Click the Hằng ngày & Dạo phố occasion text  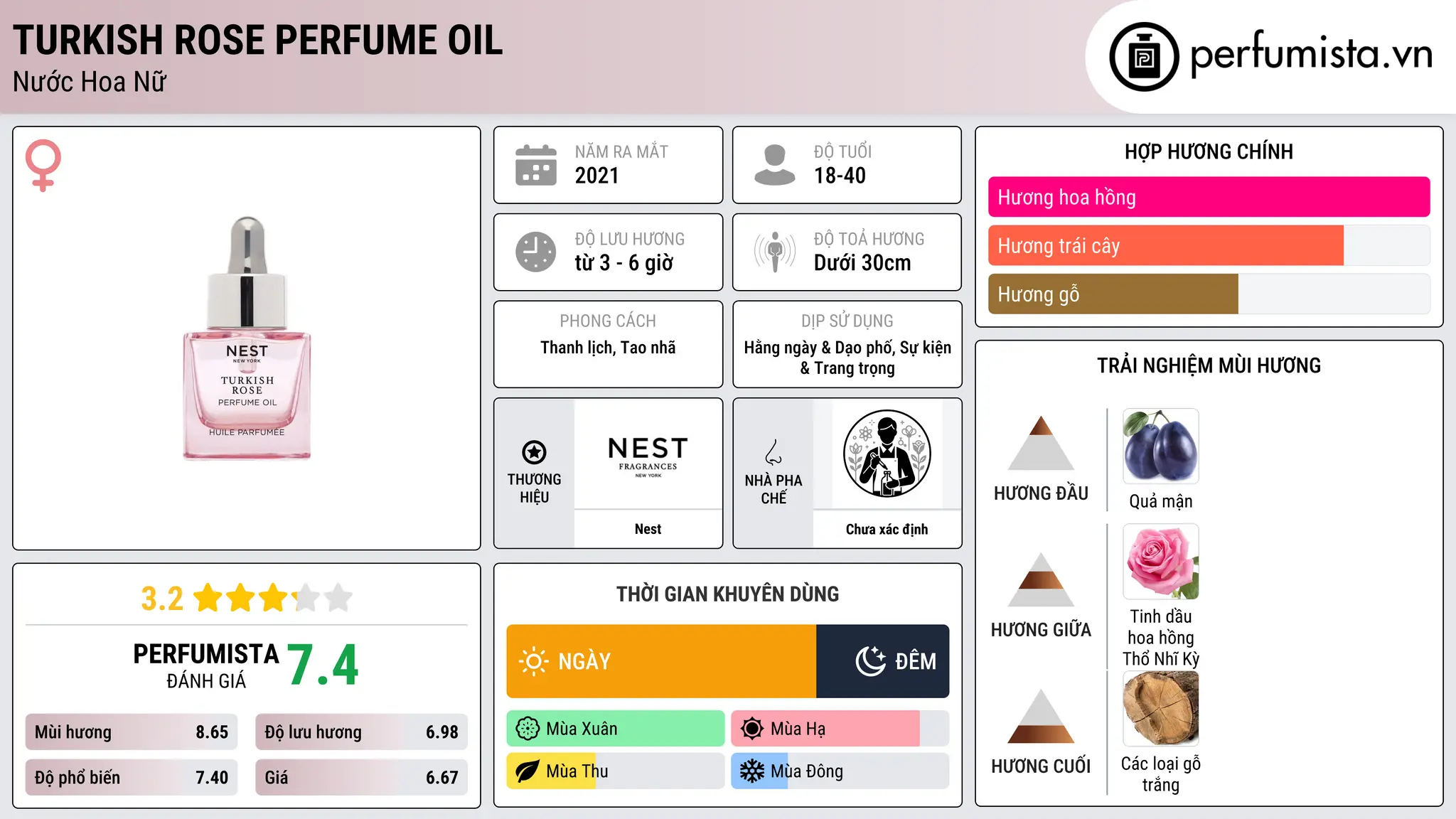click(x=847, y=358)
